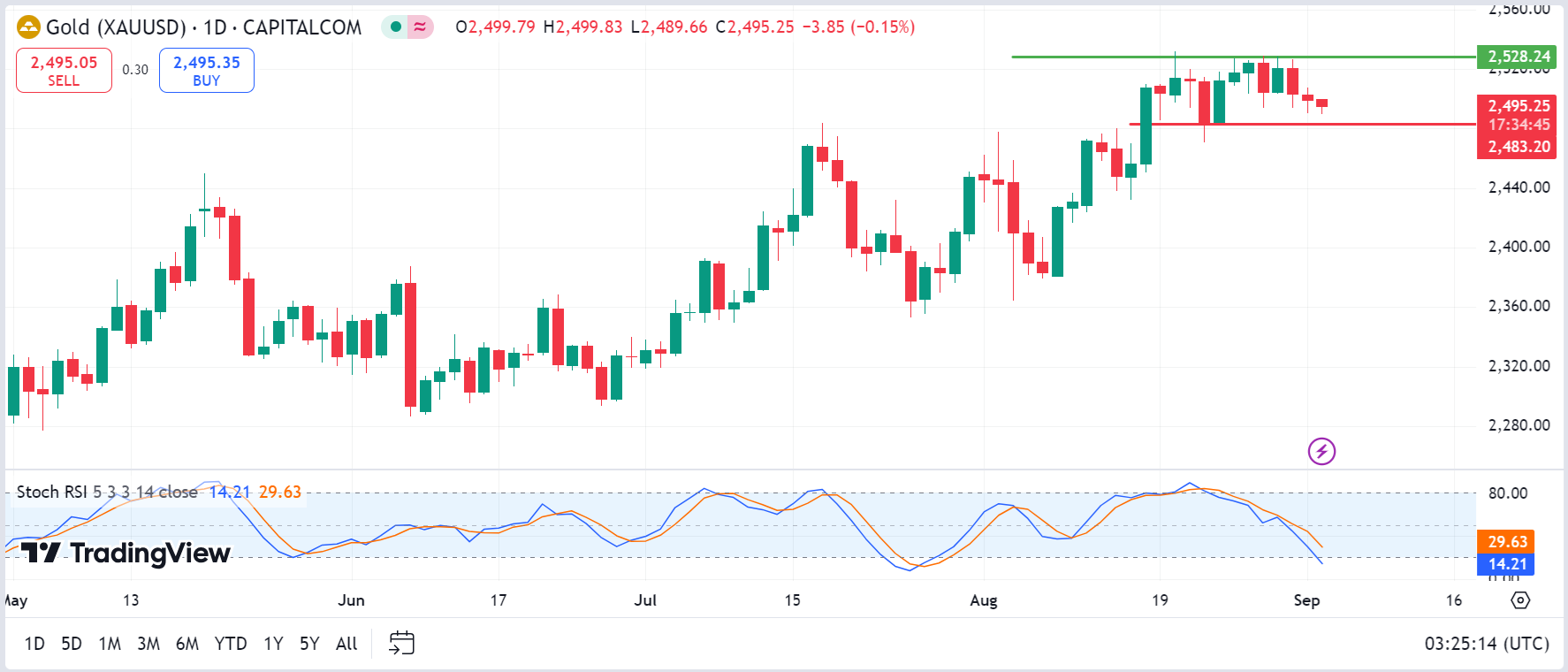Screen dimensions: 1568x672
Task: Switch to the YTD timeframe tab
Action: pyautogui.click(x=232, y=644)
